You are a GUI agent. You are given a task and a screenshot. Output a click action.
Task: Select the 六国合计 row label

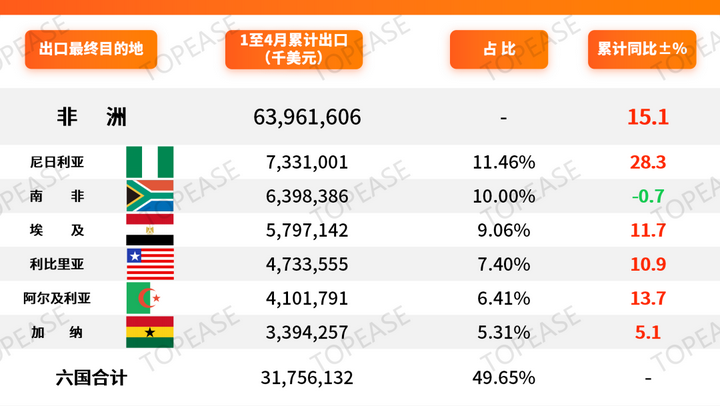pyautogui.click(x=91, y=378)
